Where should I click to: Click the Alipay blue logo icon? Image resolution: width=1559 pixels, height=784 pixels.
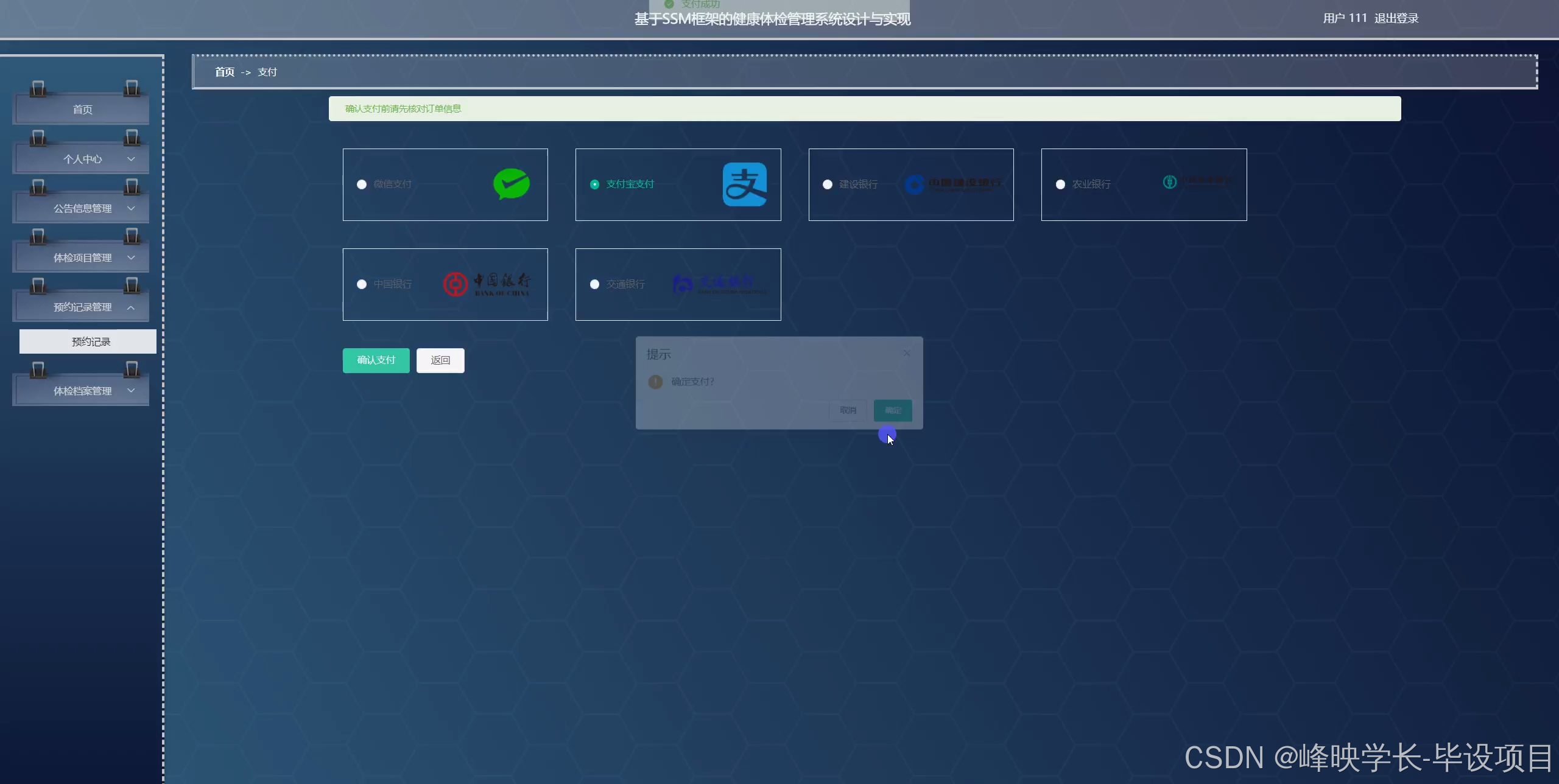click(744, 184)
